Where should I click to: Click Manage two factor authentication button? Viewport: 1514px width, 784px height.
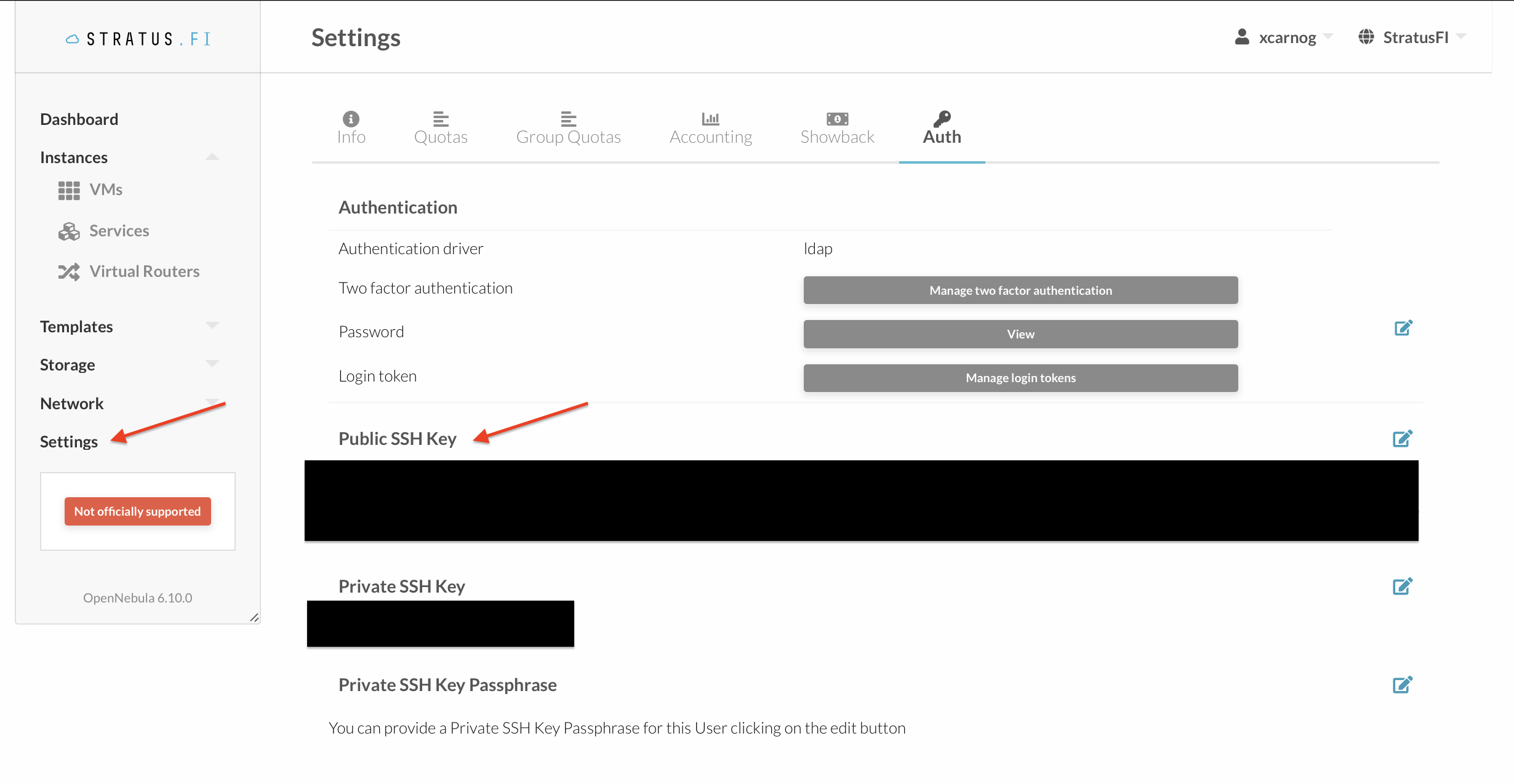click(x=1020, y=290)
